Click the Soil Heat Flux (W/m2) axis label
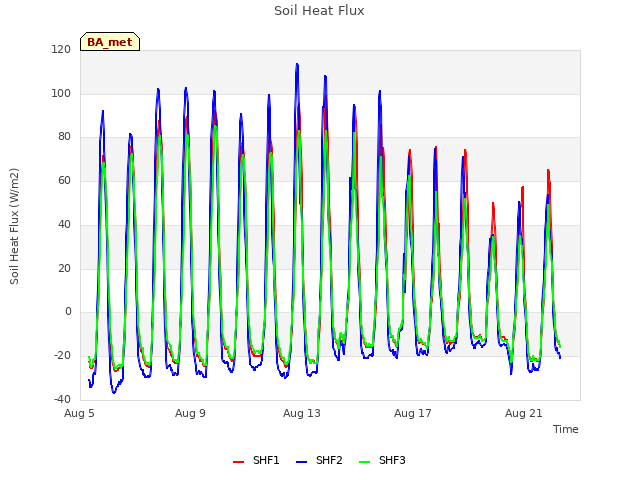This screenshot has width=640, height=480. [x=14, y=226]
